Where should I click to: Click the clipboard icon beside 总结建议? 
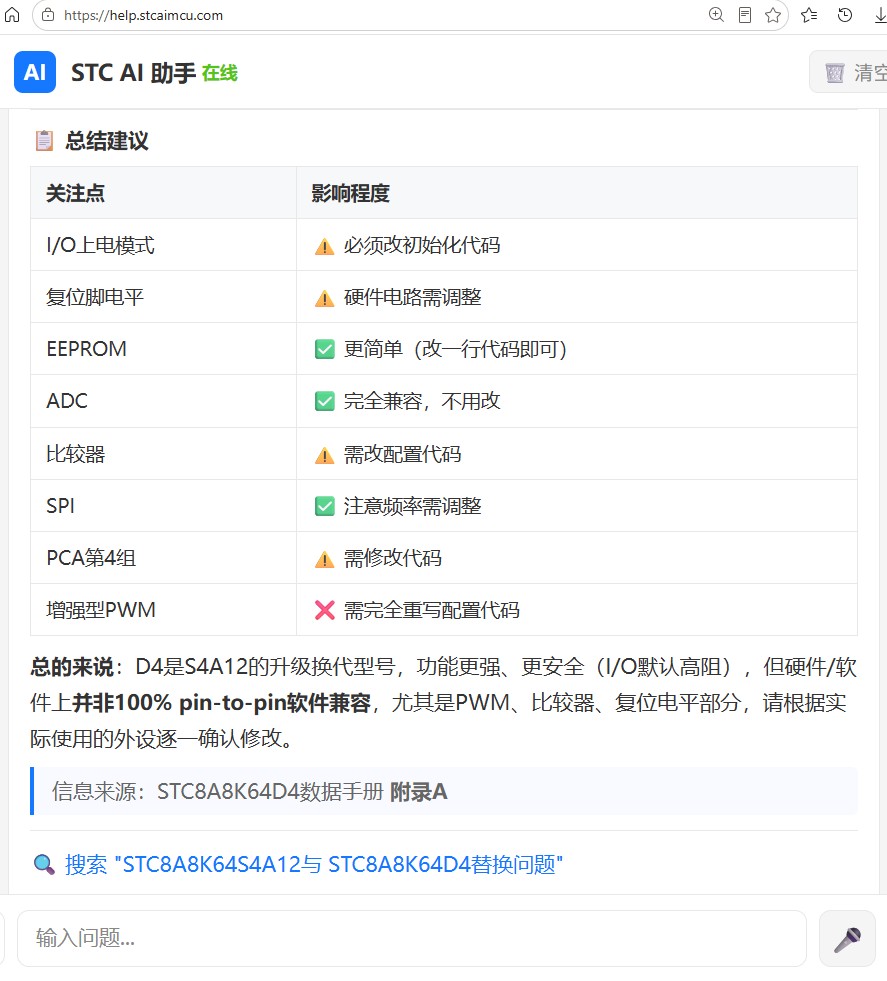[44, 141]
